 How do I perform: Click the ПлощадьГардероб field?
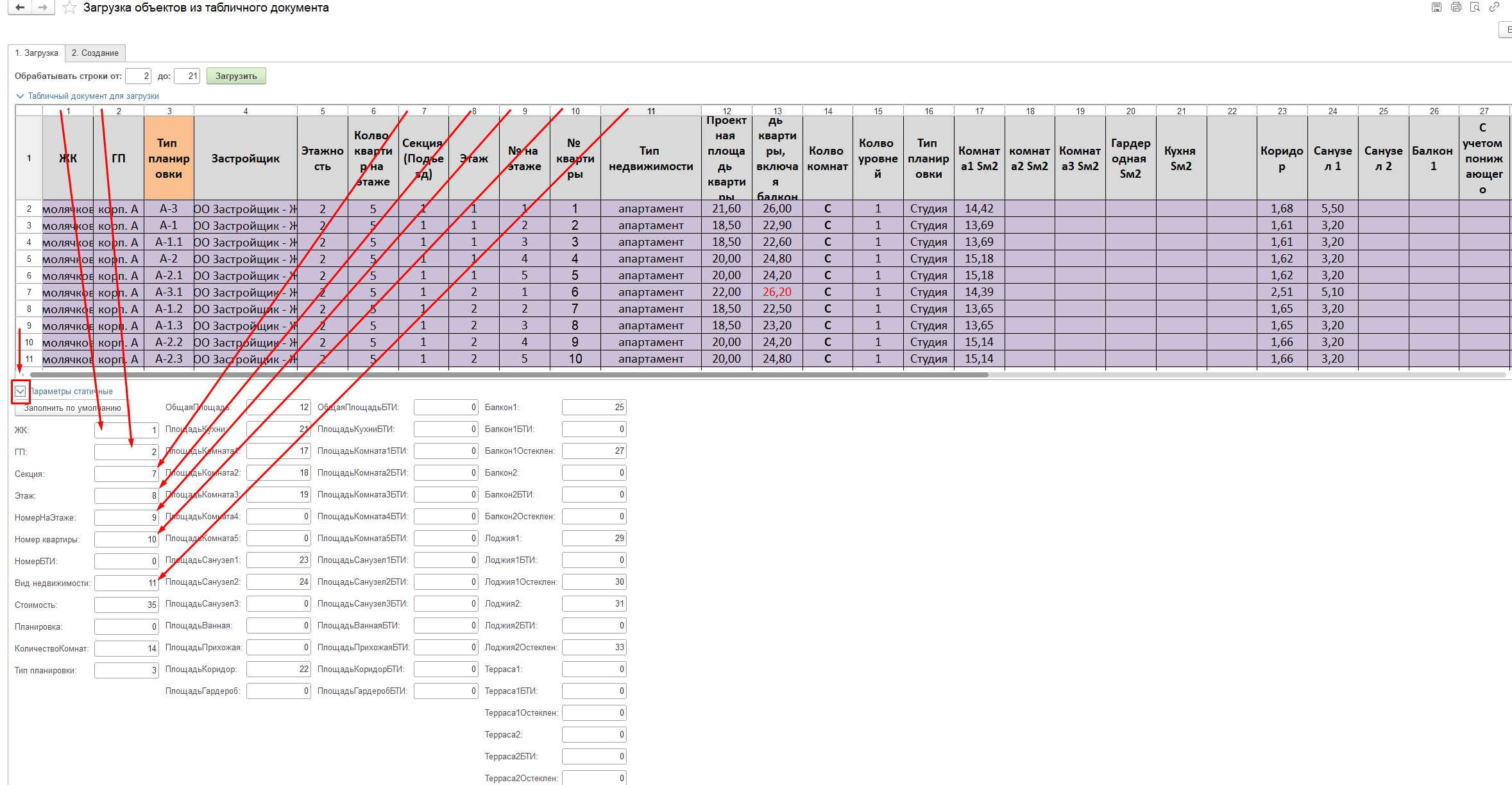pyautogui.click(x=278, y=691)
